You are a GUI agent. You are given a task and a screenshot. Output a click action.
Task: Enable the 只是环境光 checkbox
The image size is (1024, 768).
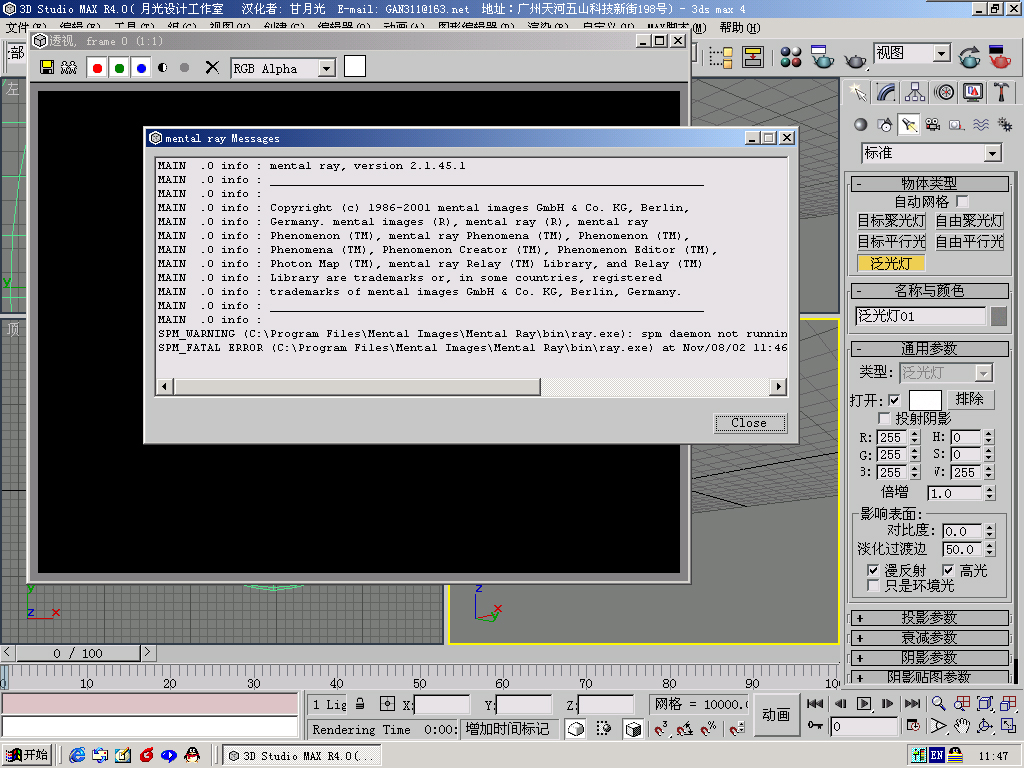point(872,586)
